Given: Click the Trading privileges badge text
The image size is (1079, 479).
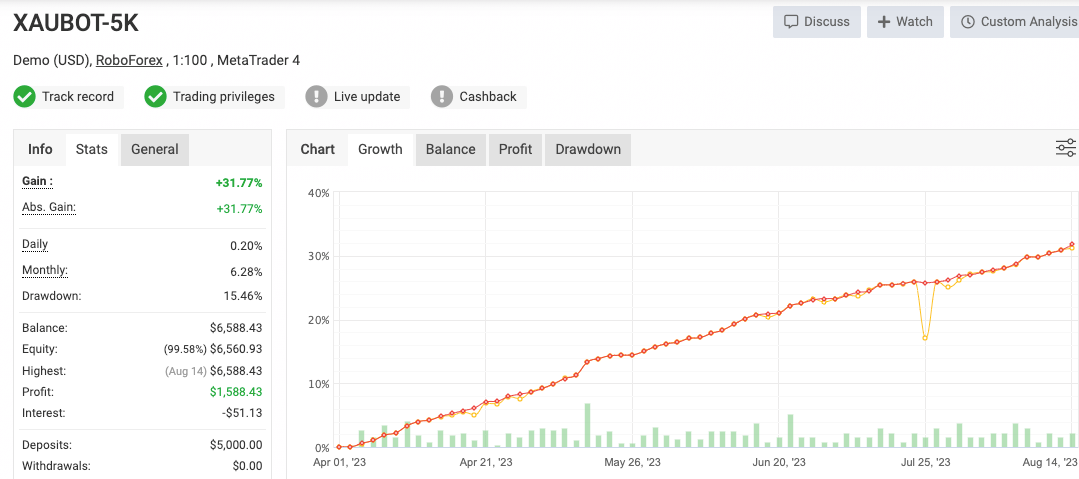Looking at the screenshot, I should tap(224, 97).
